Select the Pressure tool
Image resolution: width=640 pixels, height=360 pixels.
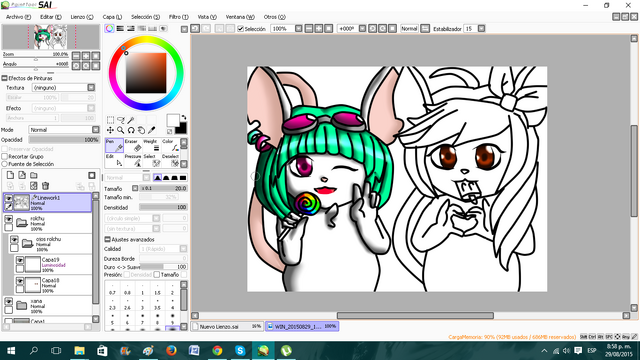pos(133,160)
